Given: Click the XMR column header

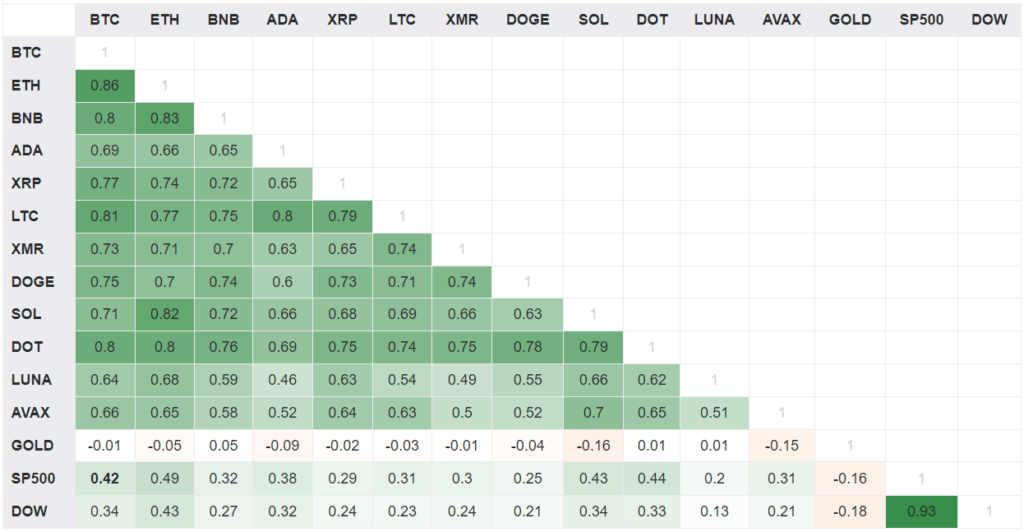Looking at the screenshot, I should 461,19.
